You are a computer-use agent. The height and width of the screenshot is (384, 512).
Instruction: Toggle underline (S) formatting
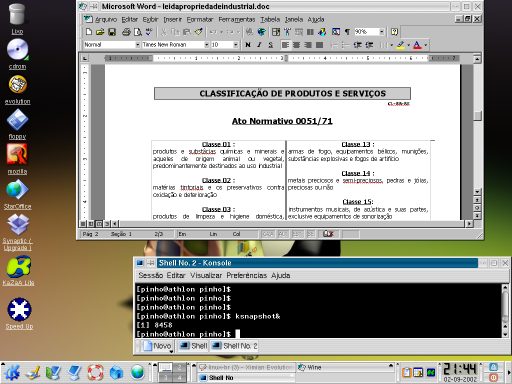tap(270, 45)
